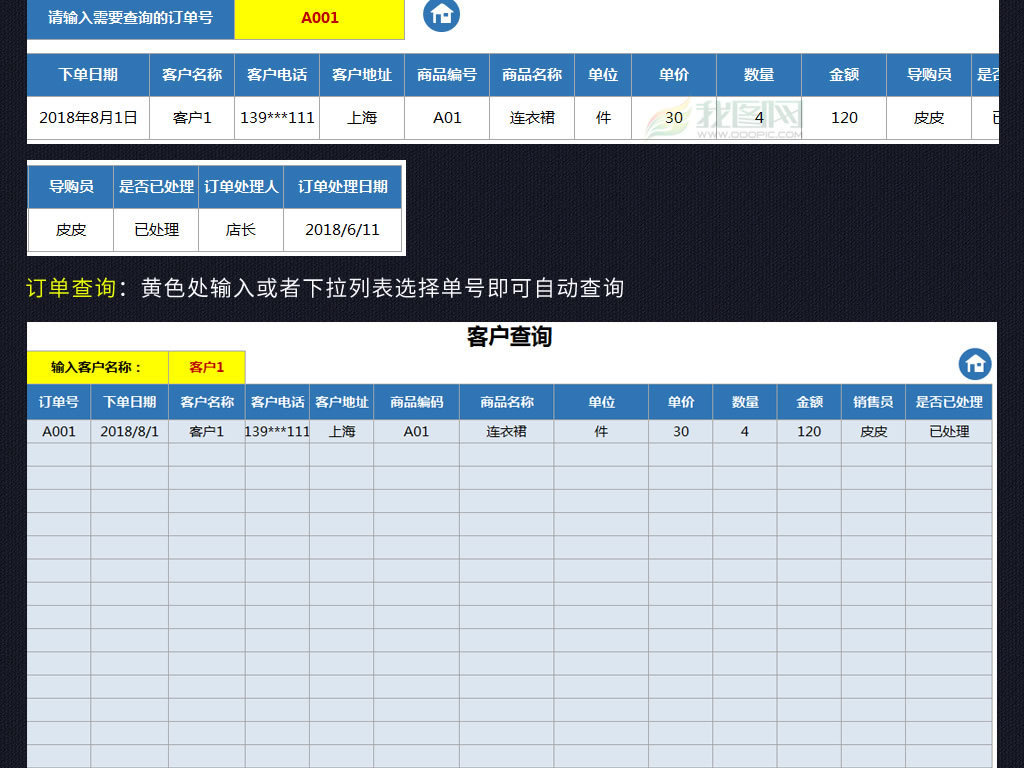Select the order number cell showing A001
This screenshot has width=1024, height=768.
tap(57, 431)
